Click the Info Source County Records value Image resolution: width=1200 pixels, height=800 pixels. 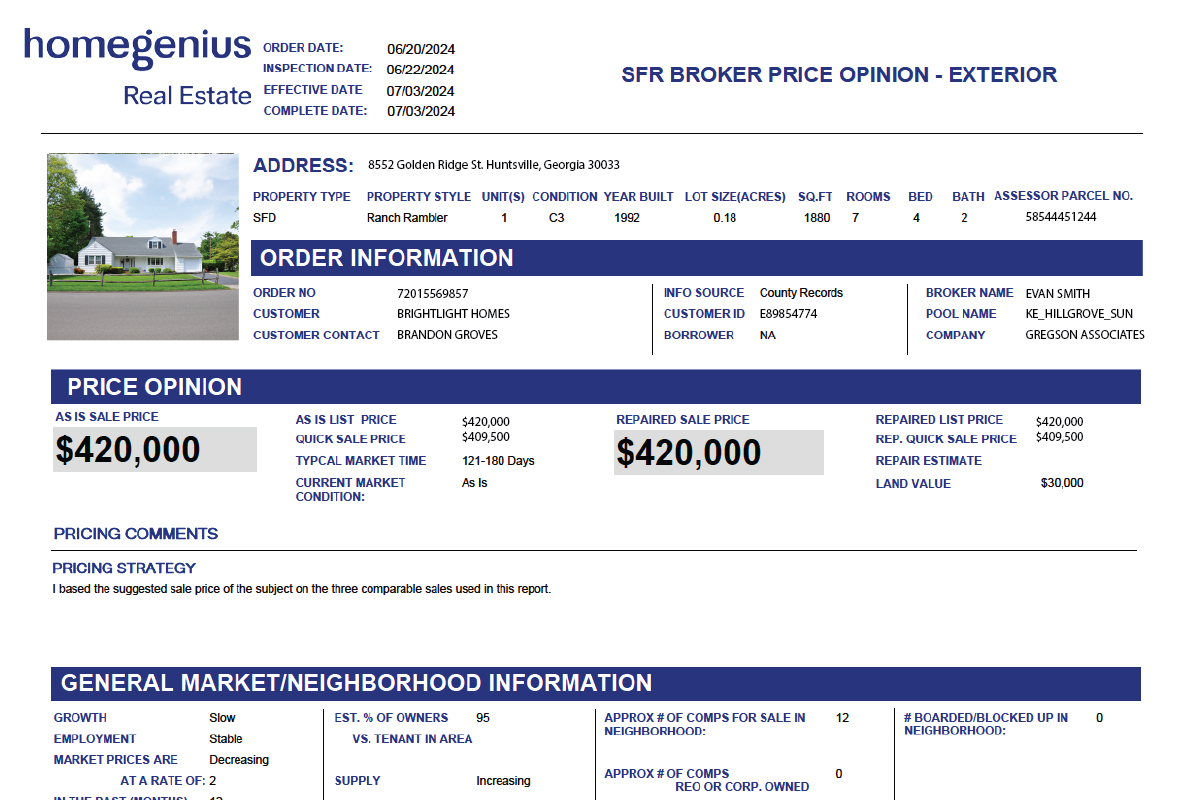(801, 293)
